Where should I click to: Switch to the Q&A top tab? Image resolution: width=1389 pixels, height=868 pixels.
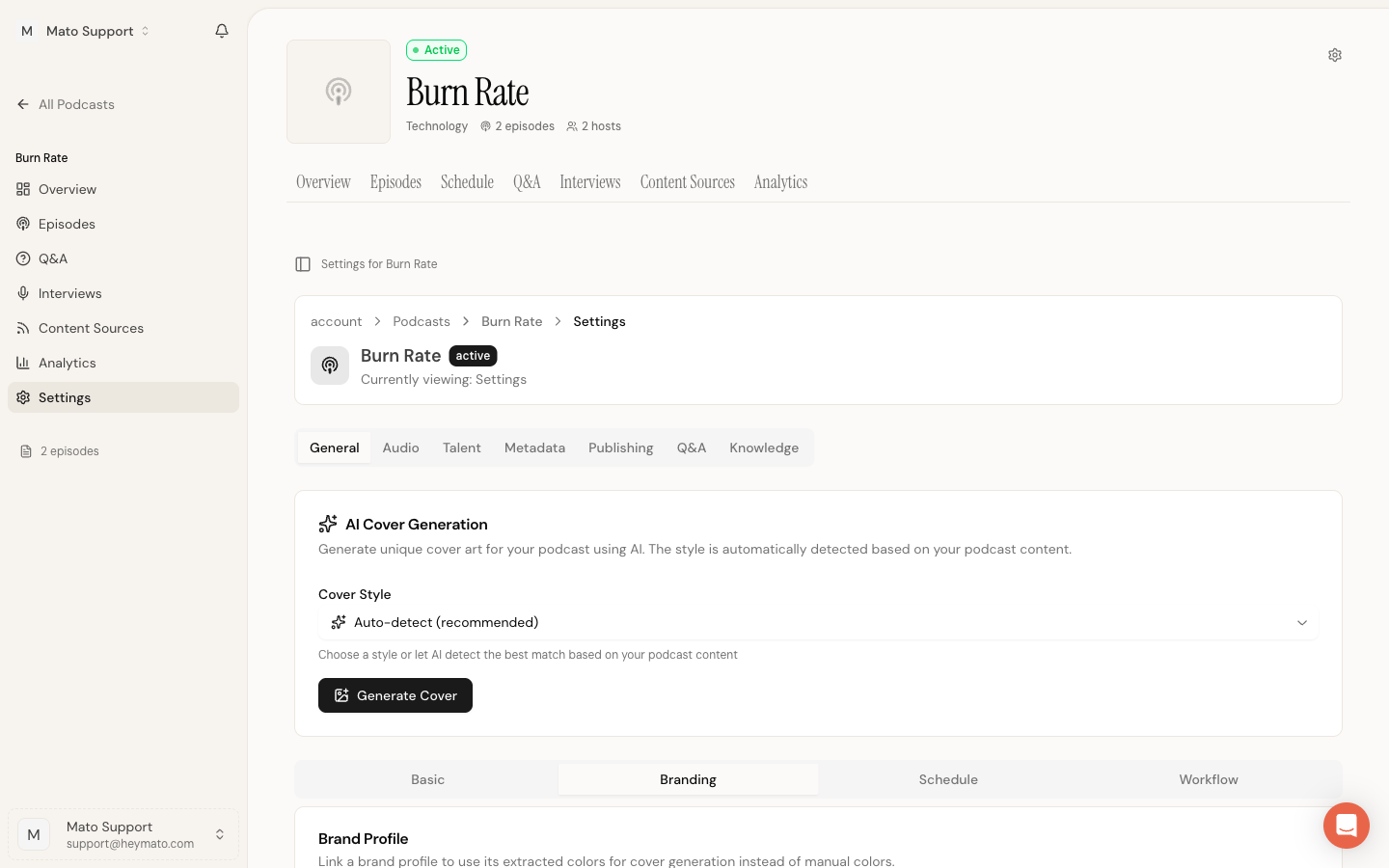pyautogui.click(x=527, y=182)
